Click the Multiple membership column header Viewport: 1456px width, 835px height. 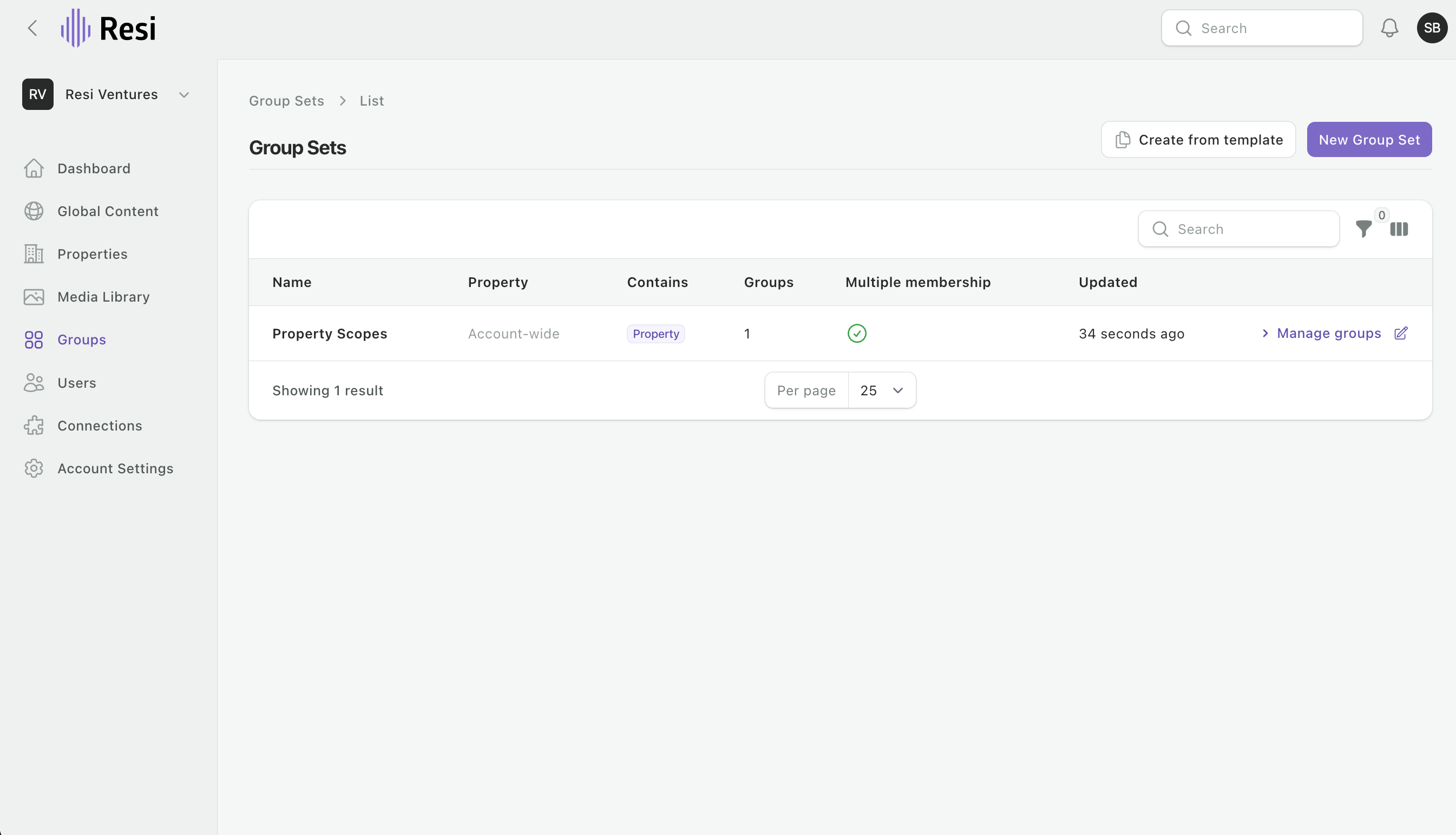pyautogui.click(x=918, y=282)
